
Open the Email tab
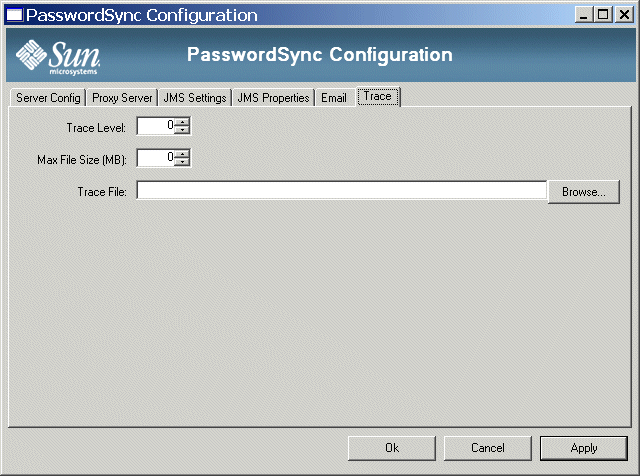click(x=334, y=98)
